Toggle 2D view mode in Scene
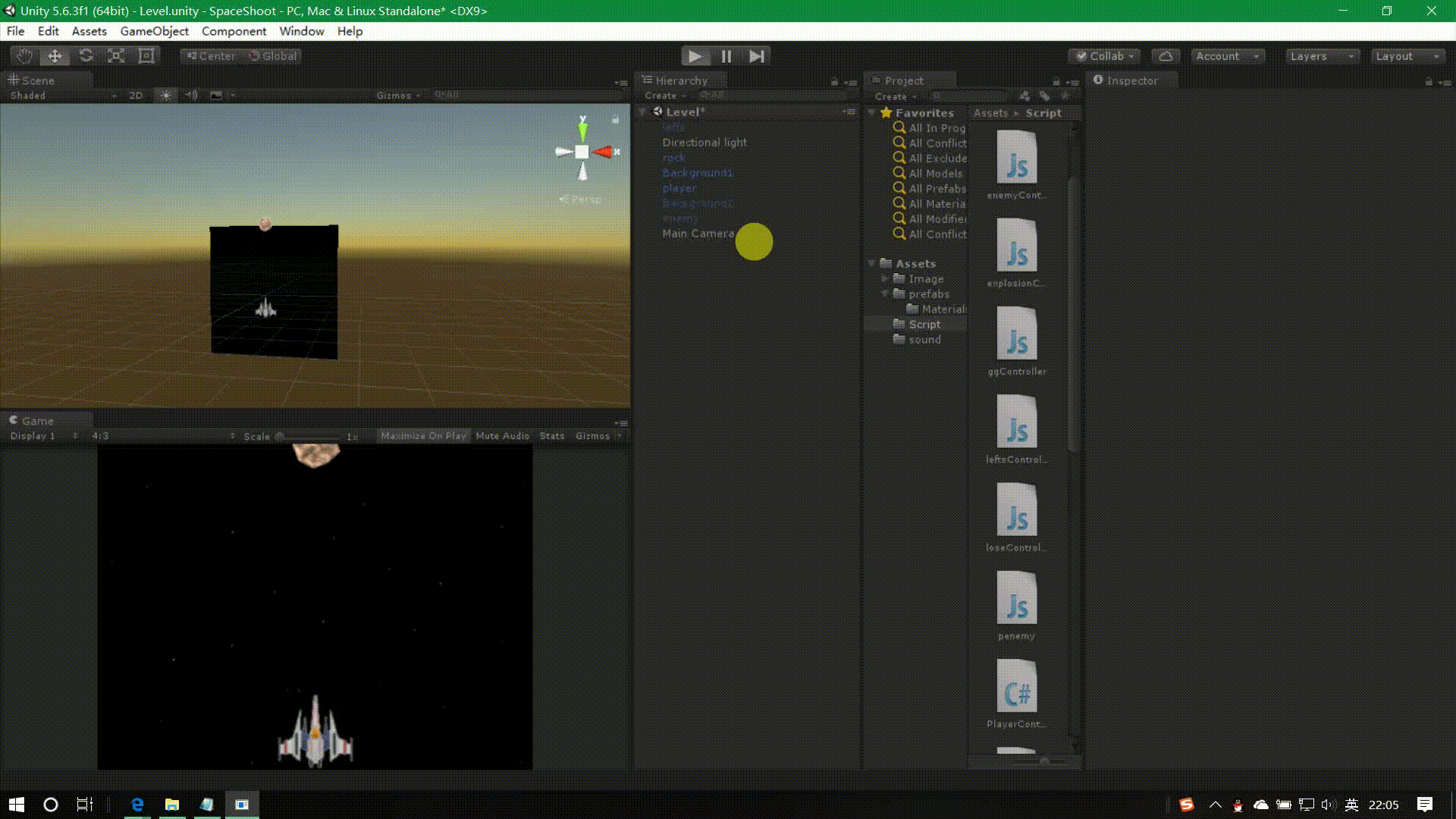Image resolution: width=1456 pixels, height=819 pixels. [135, 95]
